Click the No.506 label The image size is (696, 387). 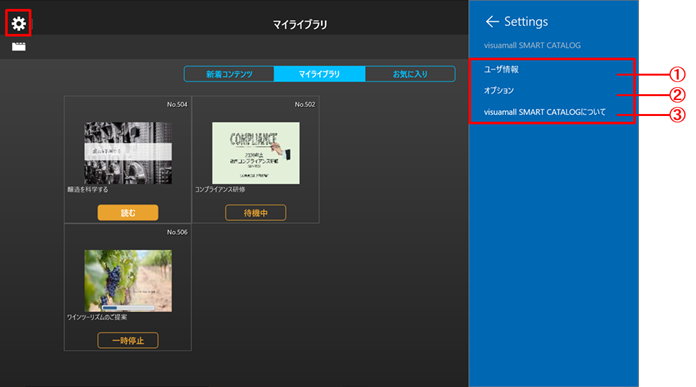coord(177,232)
